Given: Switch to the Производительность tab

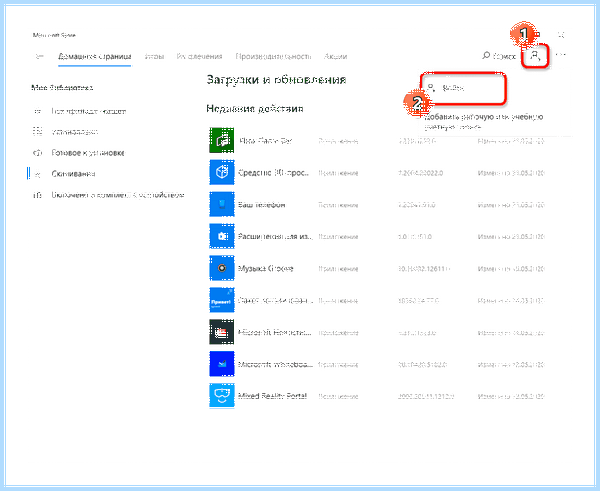Looking at the screenshot, I should [273, 57].
